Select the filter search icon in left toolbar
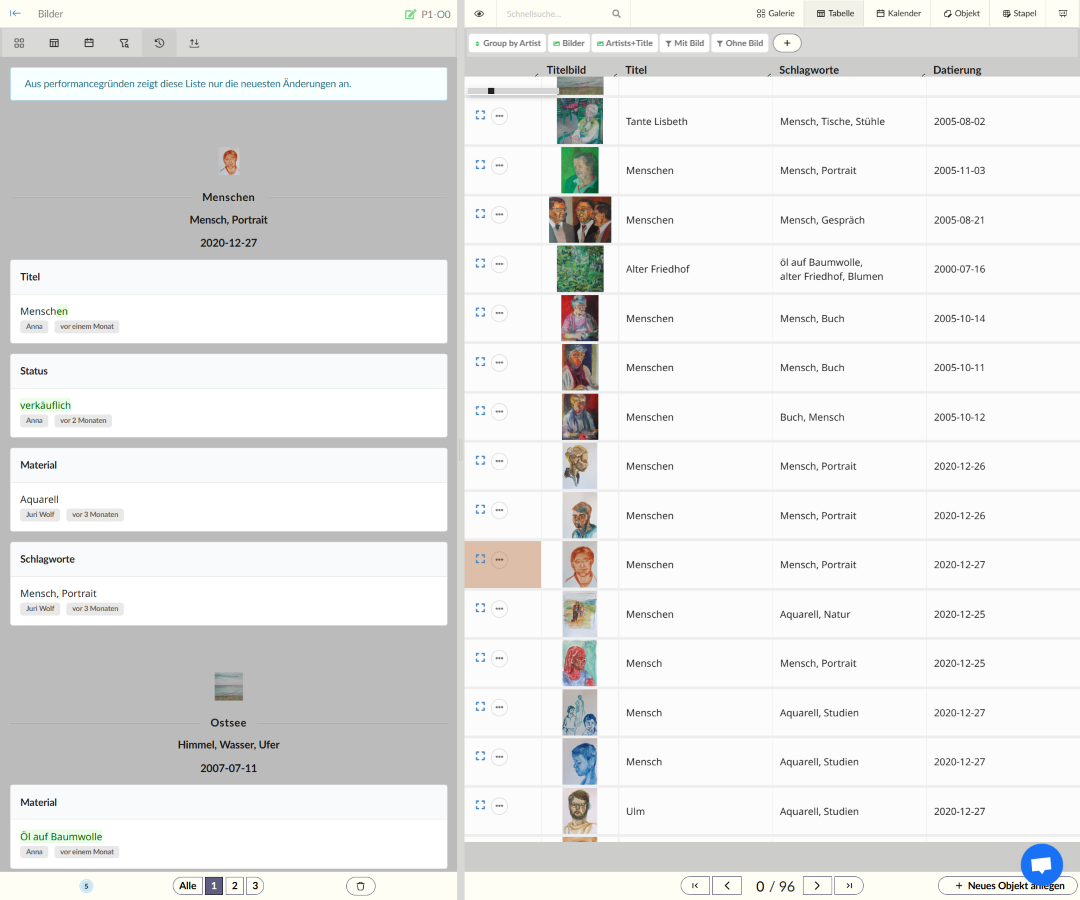This screenshot has height=900, width=1080. (x=124, y=43)
